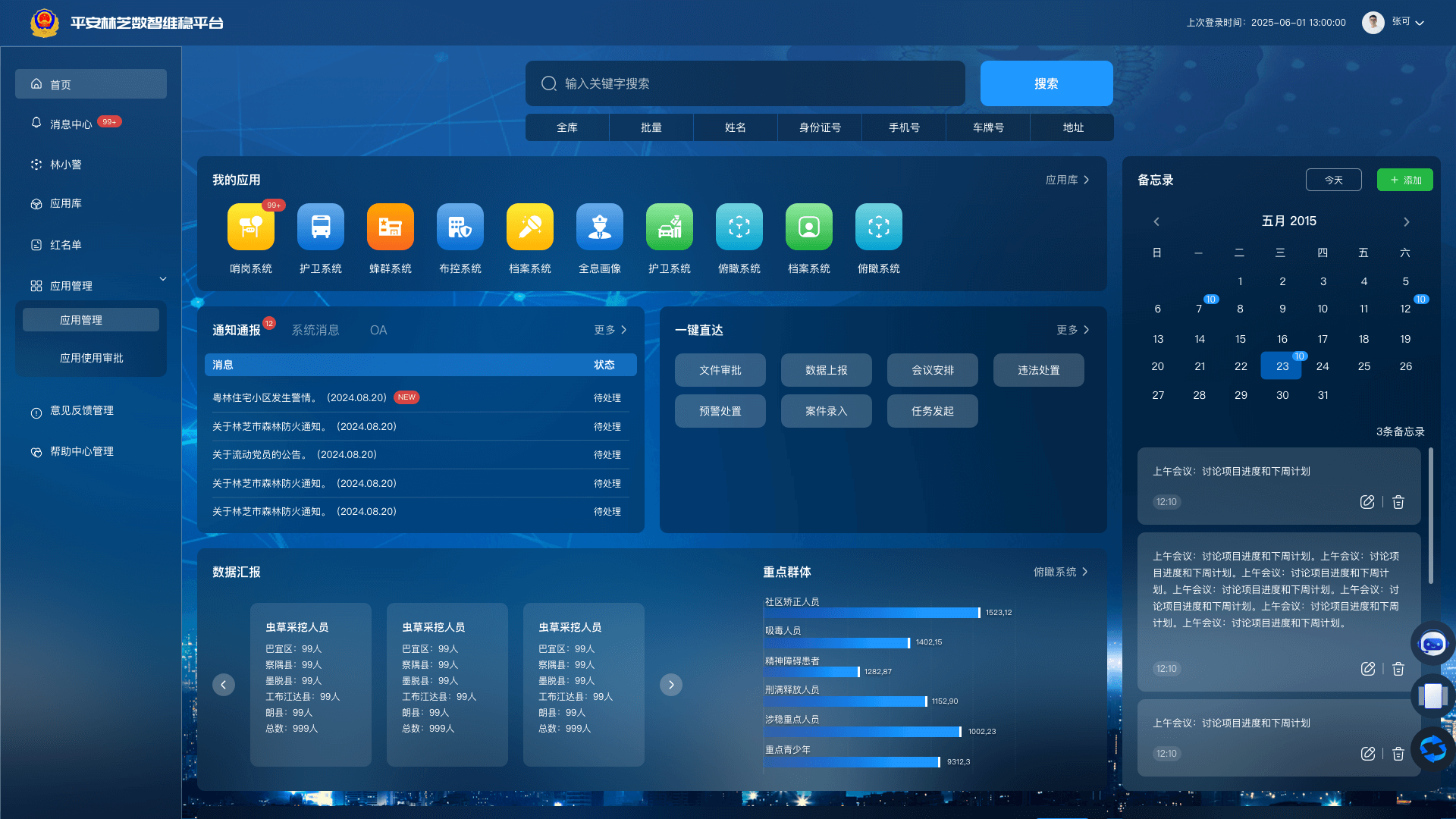Open the 哨岗系统 app icon

[x=251, y=227]
